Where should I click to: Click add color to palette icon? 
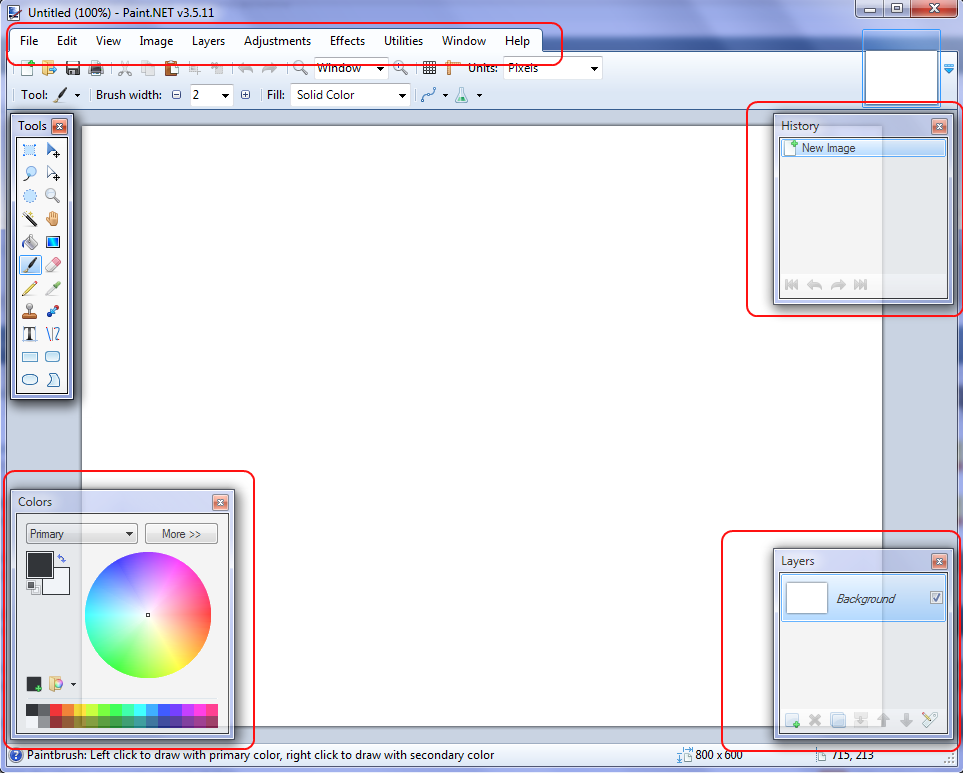[x=34, y=684]
